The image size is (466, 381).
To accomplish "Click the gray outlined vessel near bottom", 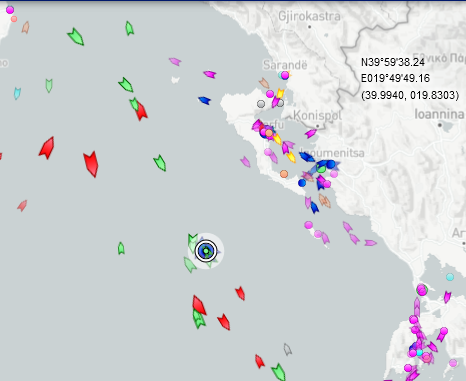I will coord(287,349).
